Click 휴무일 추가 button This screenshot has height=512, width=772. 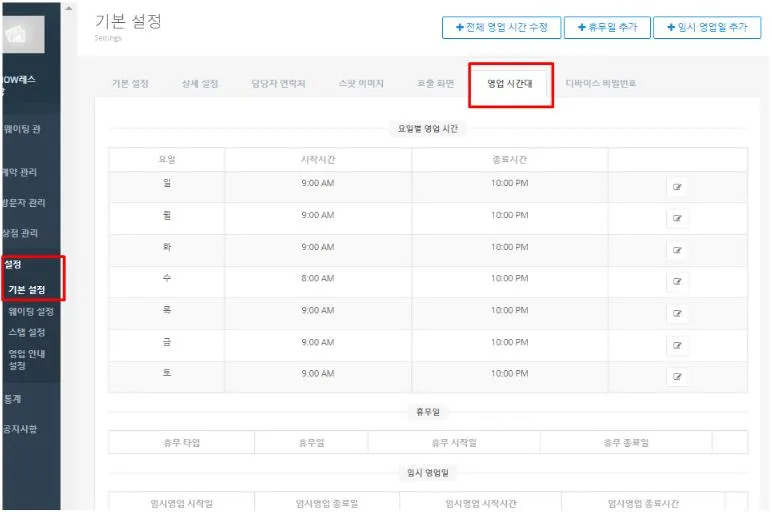pyautogui.click(x=607, y=28)
